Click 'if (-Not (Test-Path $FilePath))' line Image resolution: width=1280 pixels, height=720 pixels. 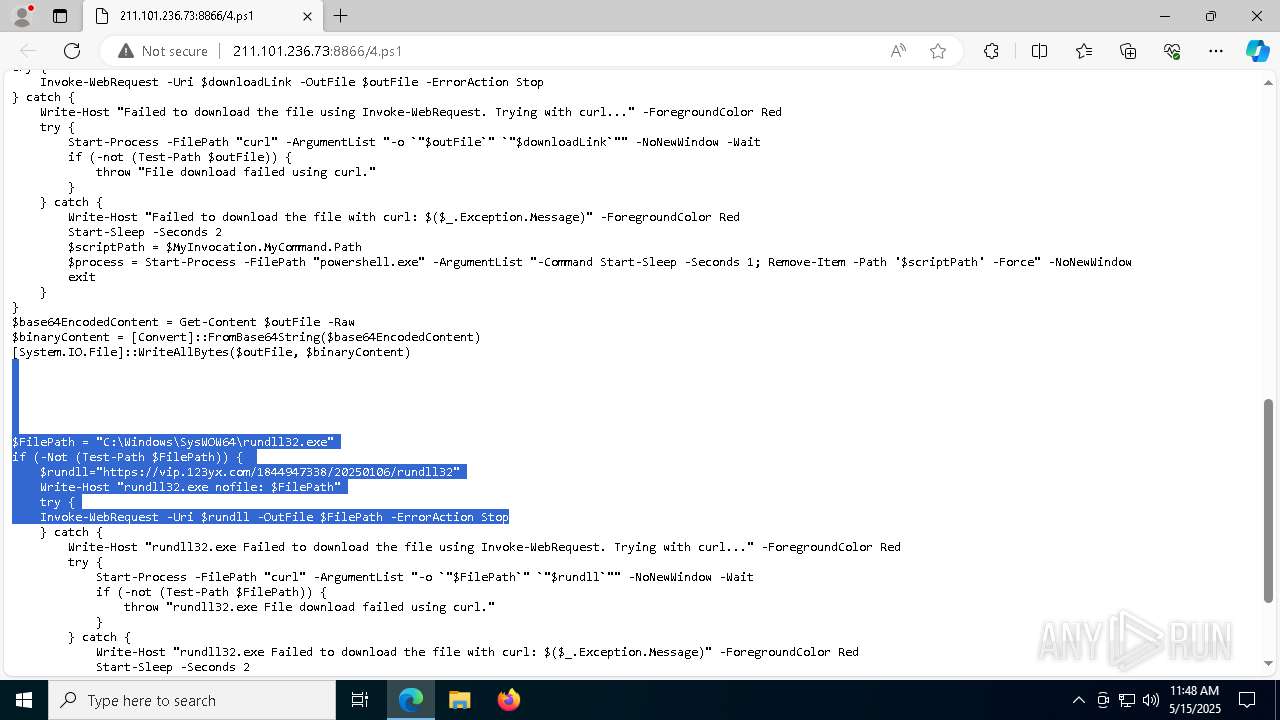[127, 457]
